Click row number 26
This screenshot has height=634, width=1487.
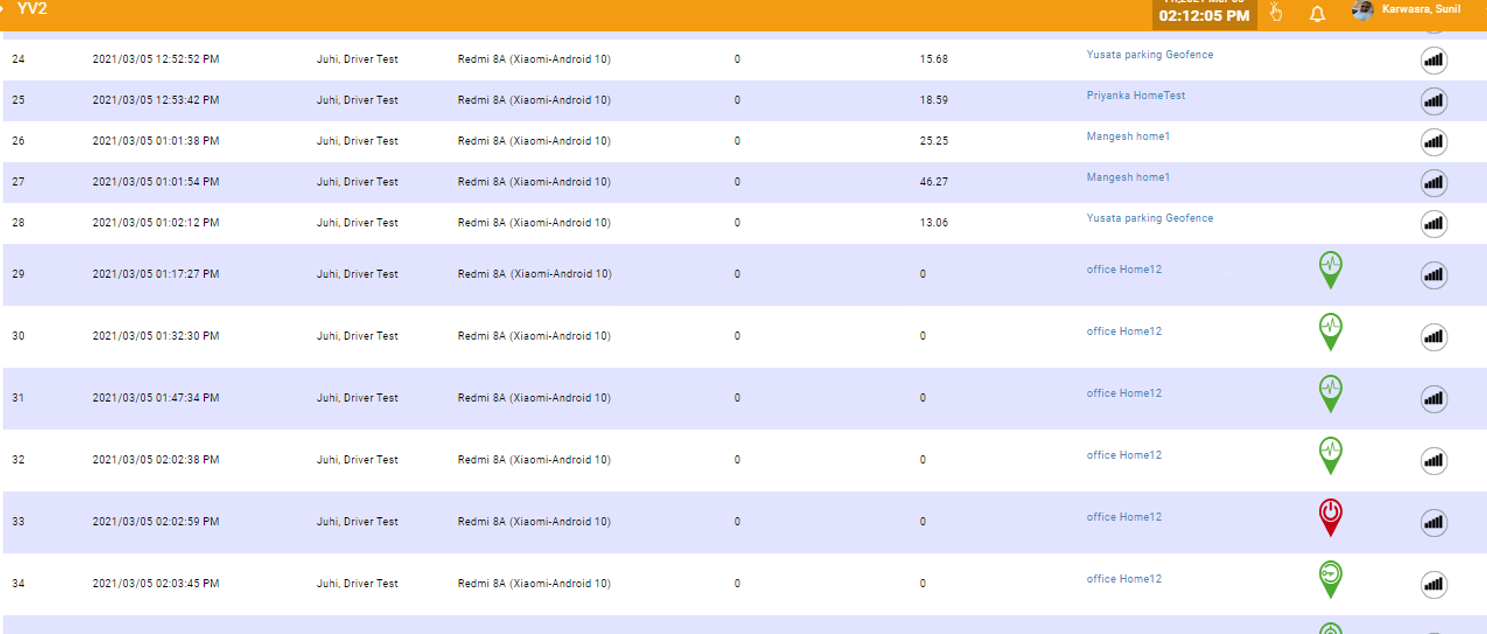point(18,142)
